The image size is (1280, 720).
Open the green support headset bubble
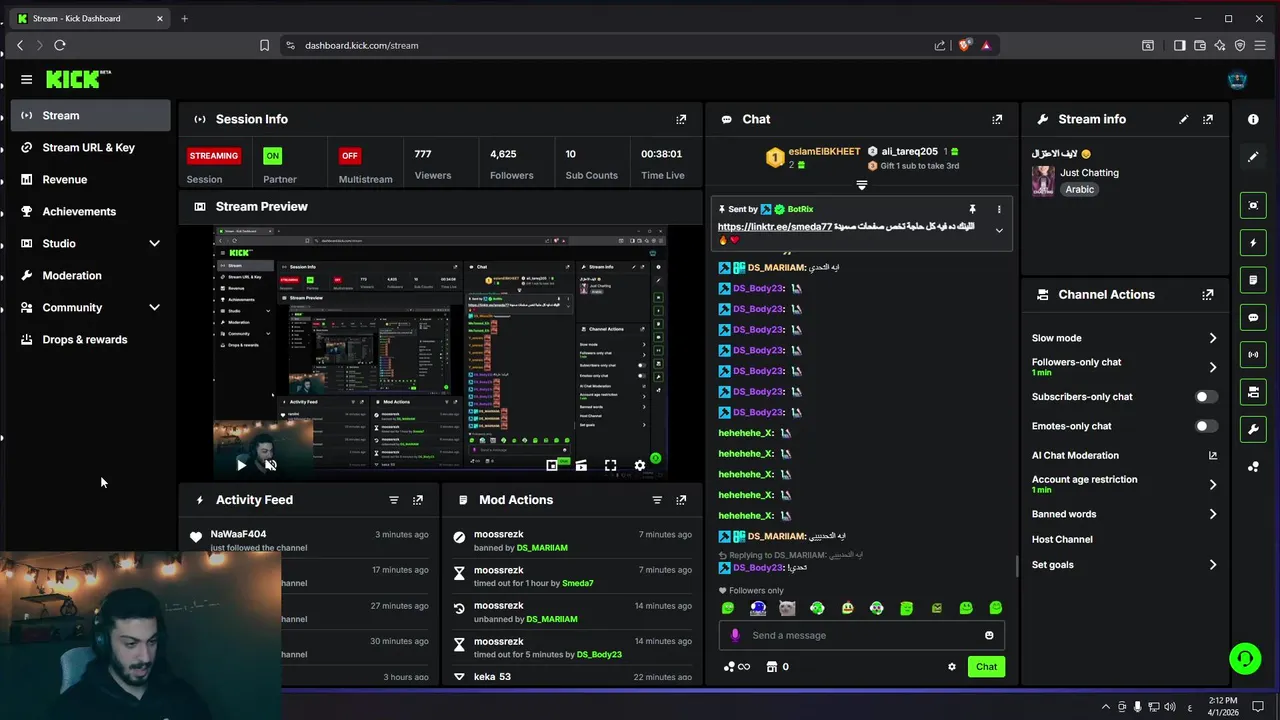[x=1245, y=658]
